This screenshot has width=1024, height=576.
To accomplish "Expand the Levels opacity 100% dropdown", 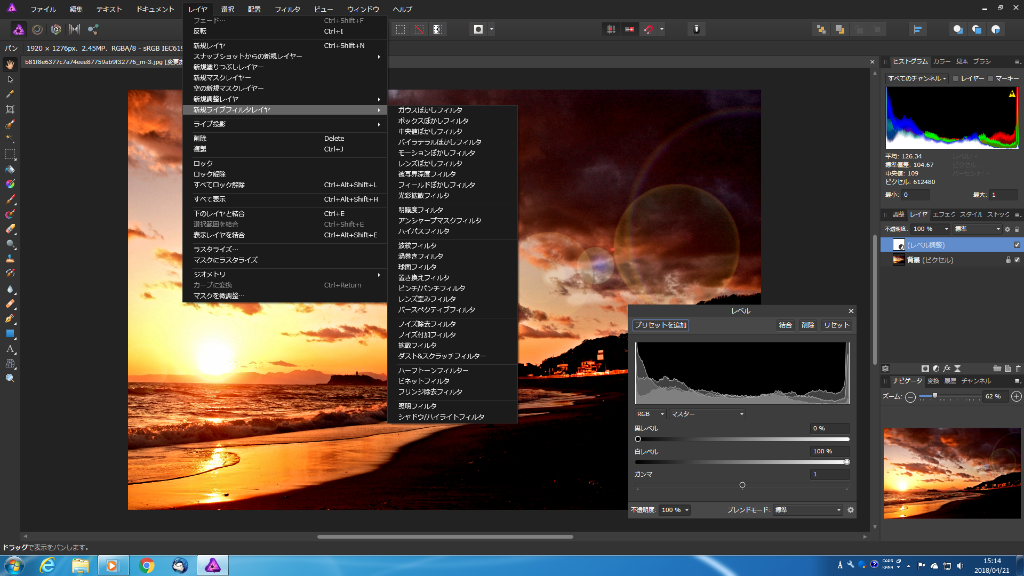I will pos(674,510).
